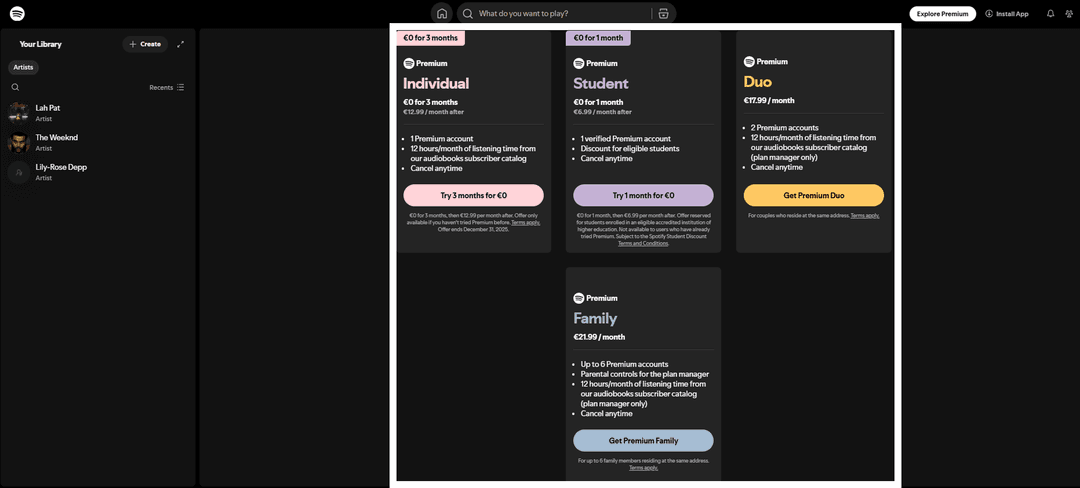Open the Friend Activity people icon
This screenshot has width=1080, height=488.
point(1068,13)
